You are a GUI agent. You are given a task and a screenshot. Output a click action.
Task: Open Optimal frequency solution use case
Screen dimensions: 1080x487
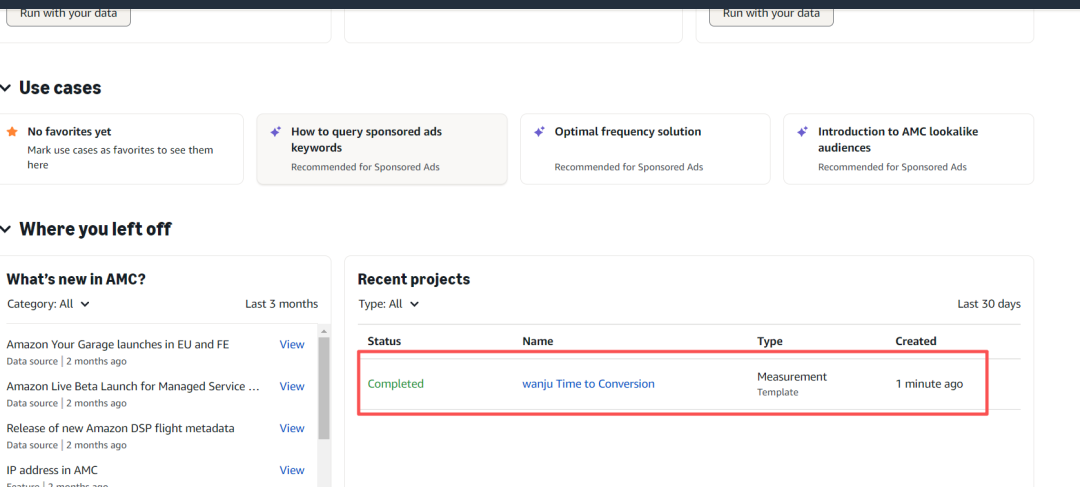[628, 132]
